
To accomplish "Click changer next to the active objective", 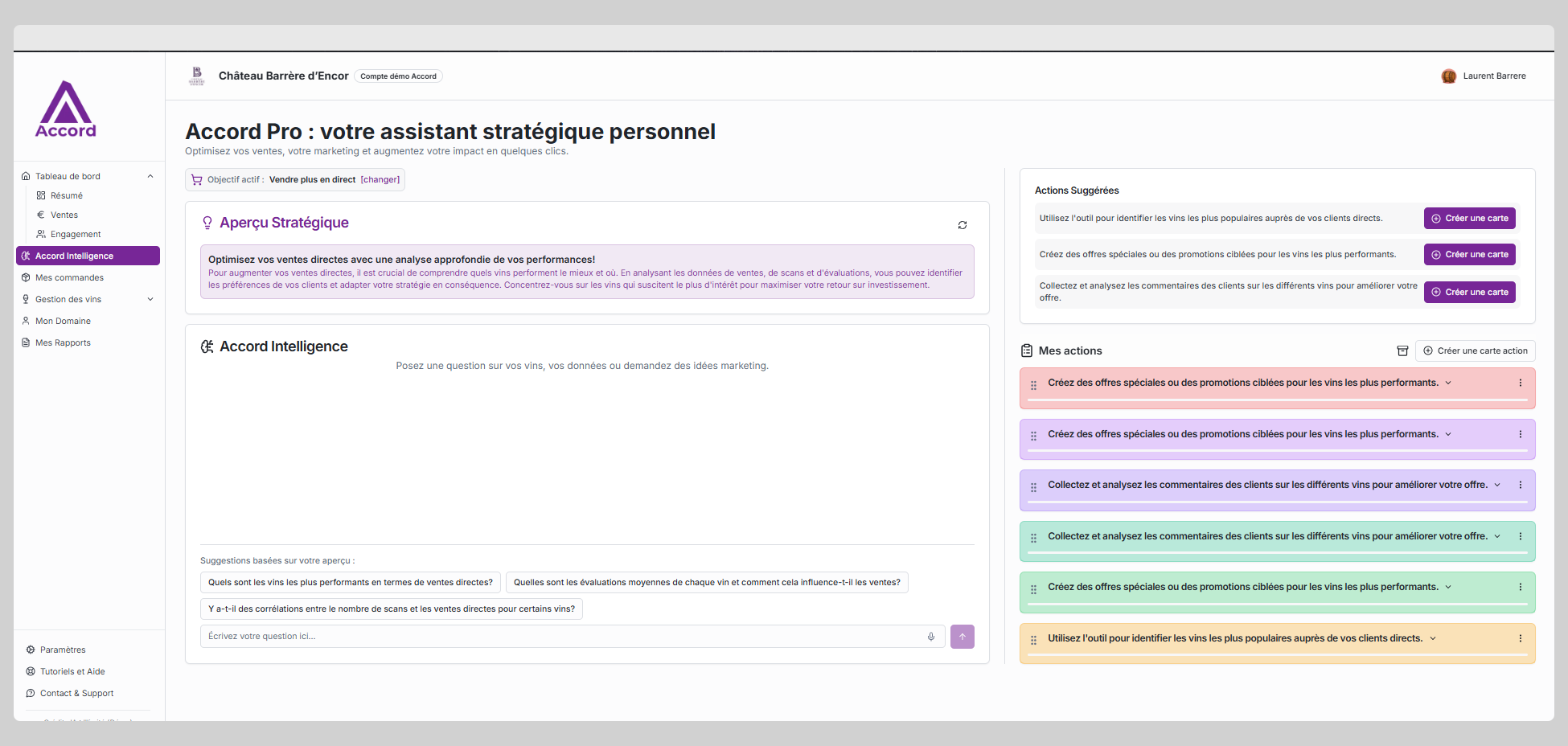I will coord(380,179).
